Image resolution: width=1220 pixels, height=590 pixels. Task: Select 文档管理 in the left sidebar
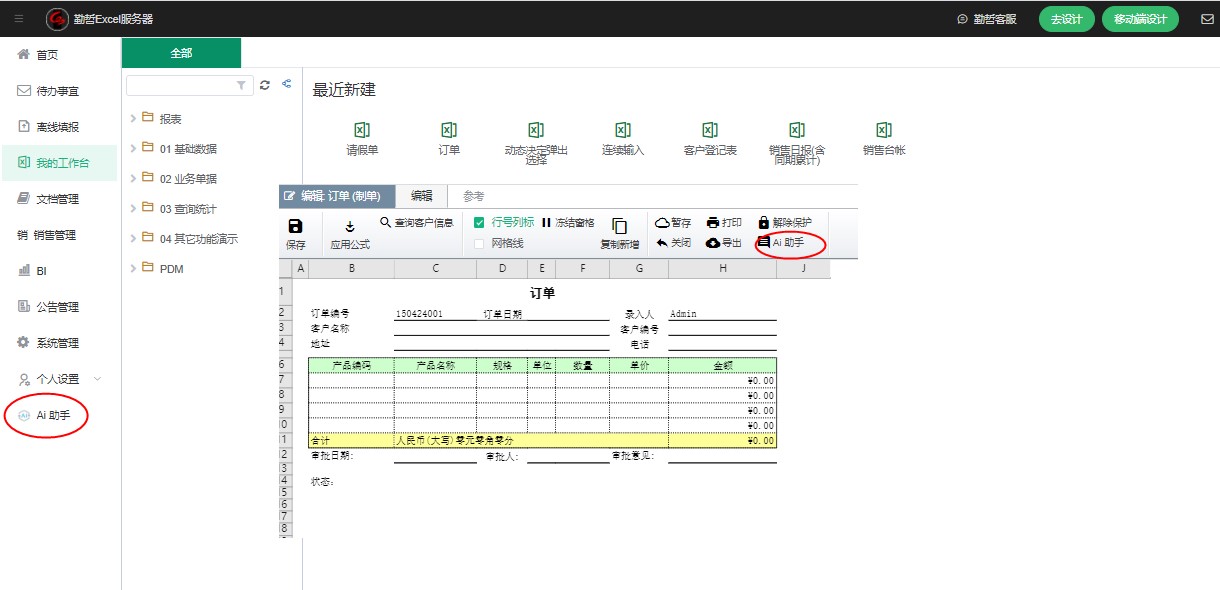[x=57, y=199]
